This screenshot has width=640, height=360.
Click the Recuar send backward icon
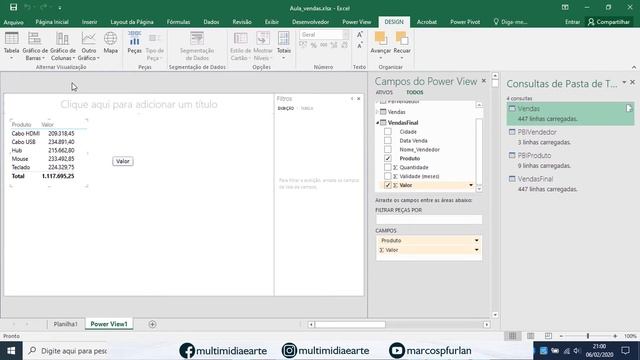(402, 38)
